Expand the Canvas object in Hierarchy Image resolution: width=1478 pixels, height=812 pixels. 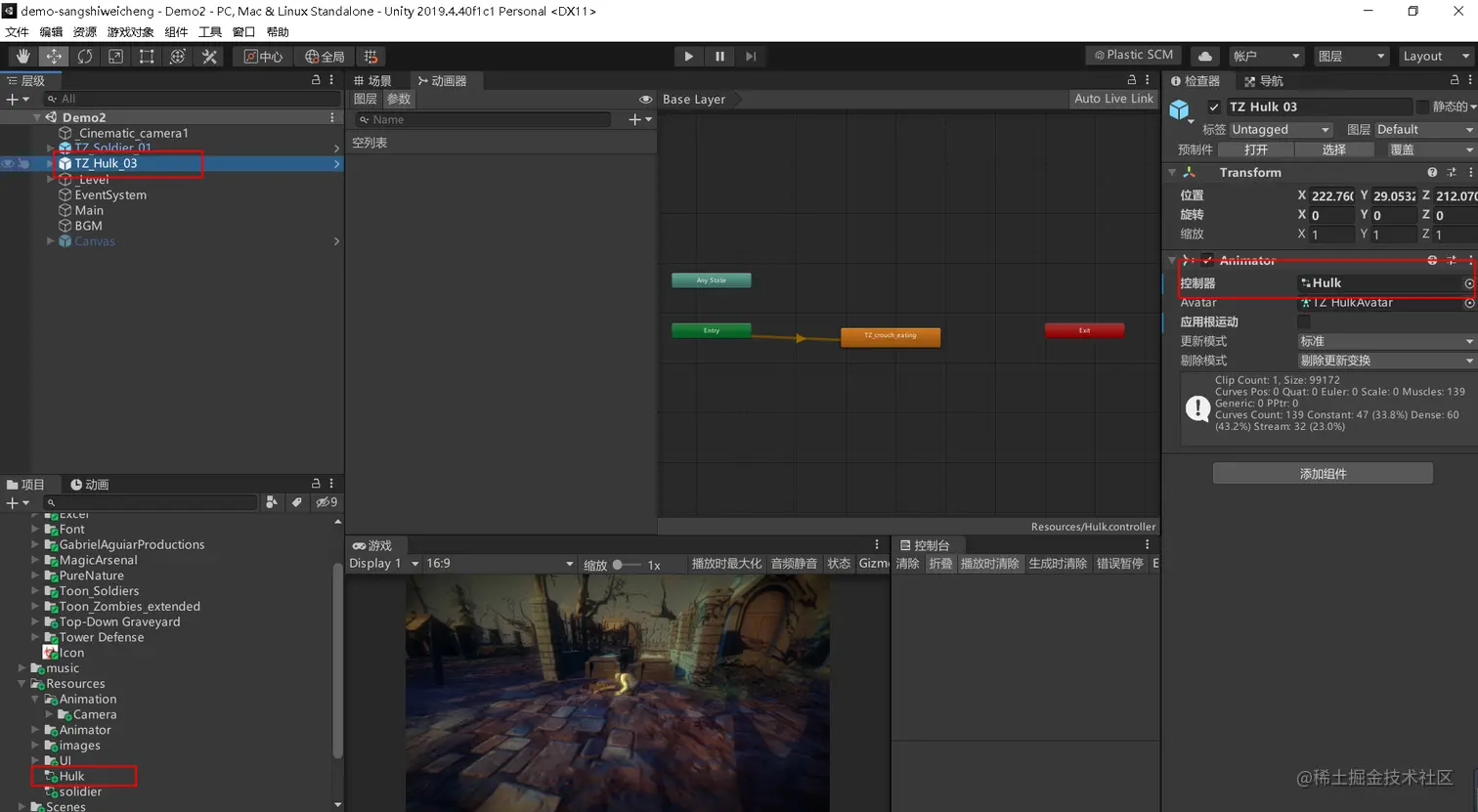[x=51, y=241]
